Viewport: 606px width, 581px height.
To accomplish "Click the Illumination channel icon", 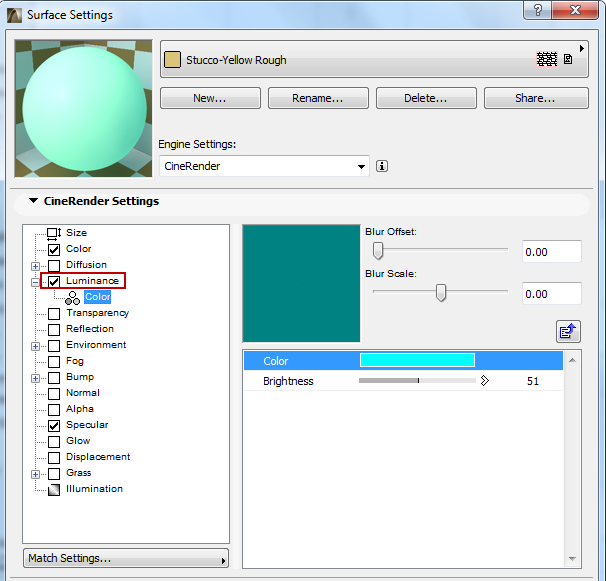I will pyautogui.click(x=54, y=490).
